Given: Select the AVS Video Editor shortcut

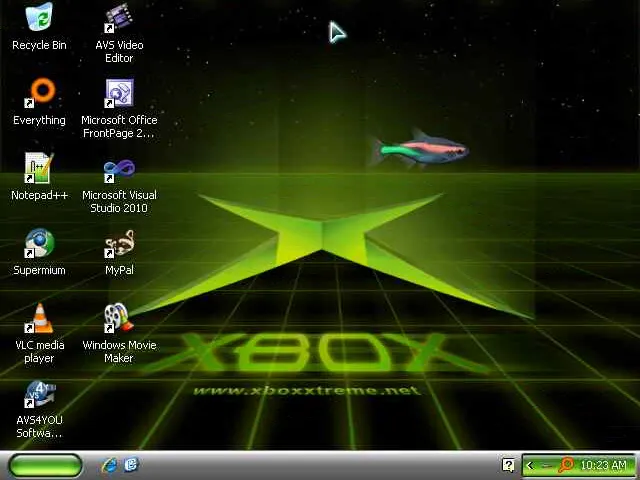Looking at the screenshot, I should [119, 18].
